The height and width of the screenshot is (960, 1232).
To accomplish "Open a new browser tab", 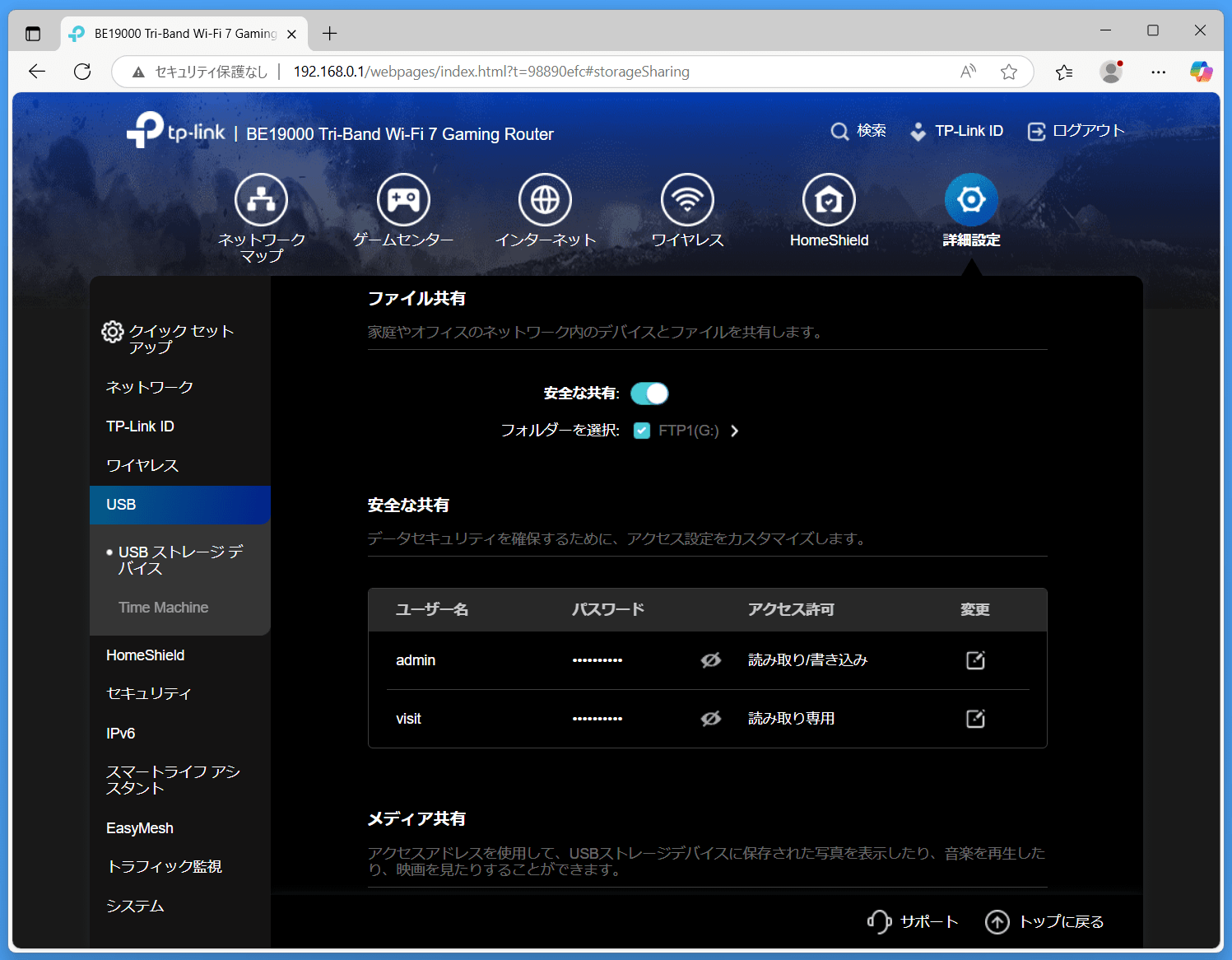I will tap(330, 34).
